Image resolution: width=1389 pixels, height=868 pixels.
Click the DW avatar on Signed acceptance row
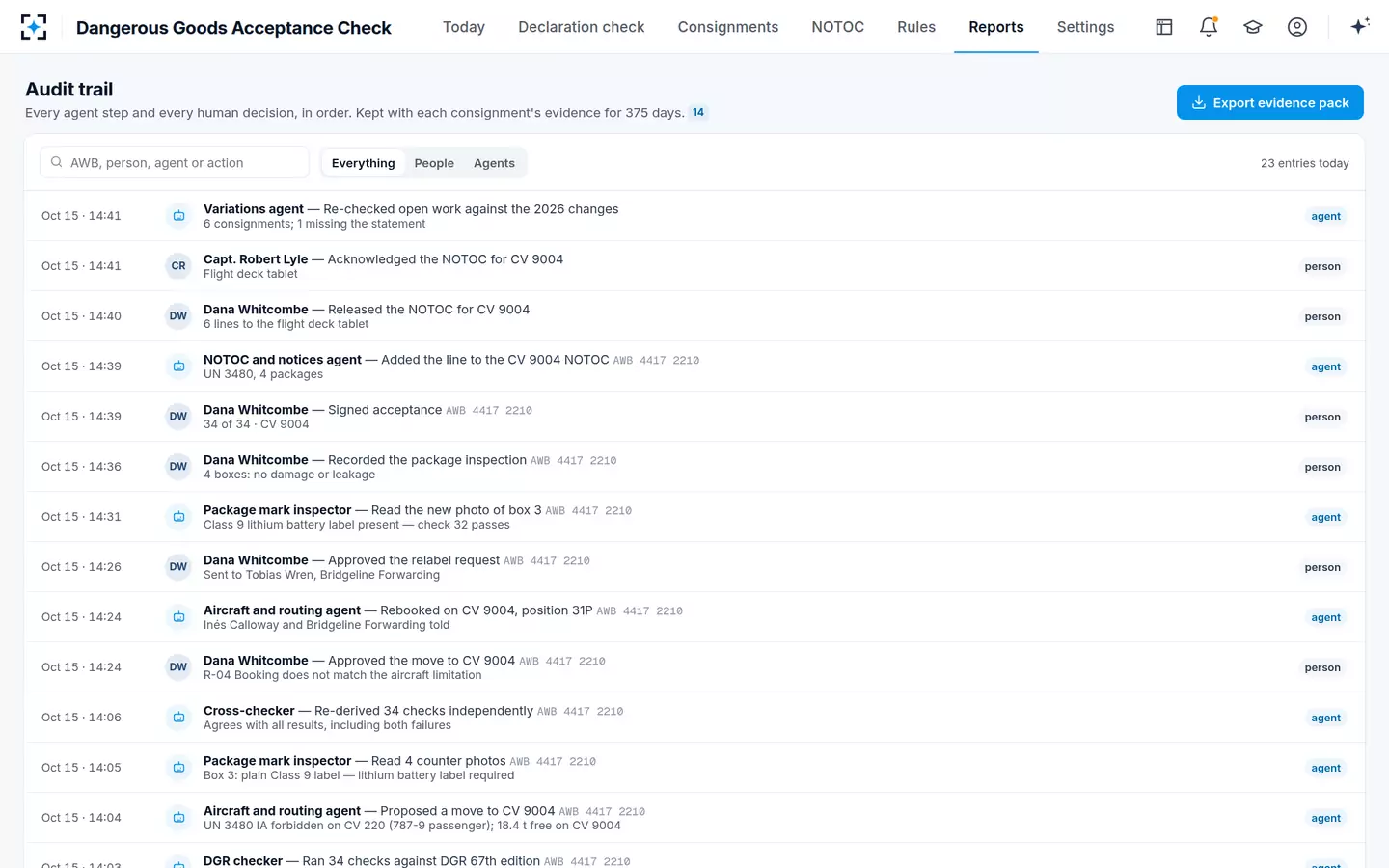(178, 417)
